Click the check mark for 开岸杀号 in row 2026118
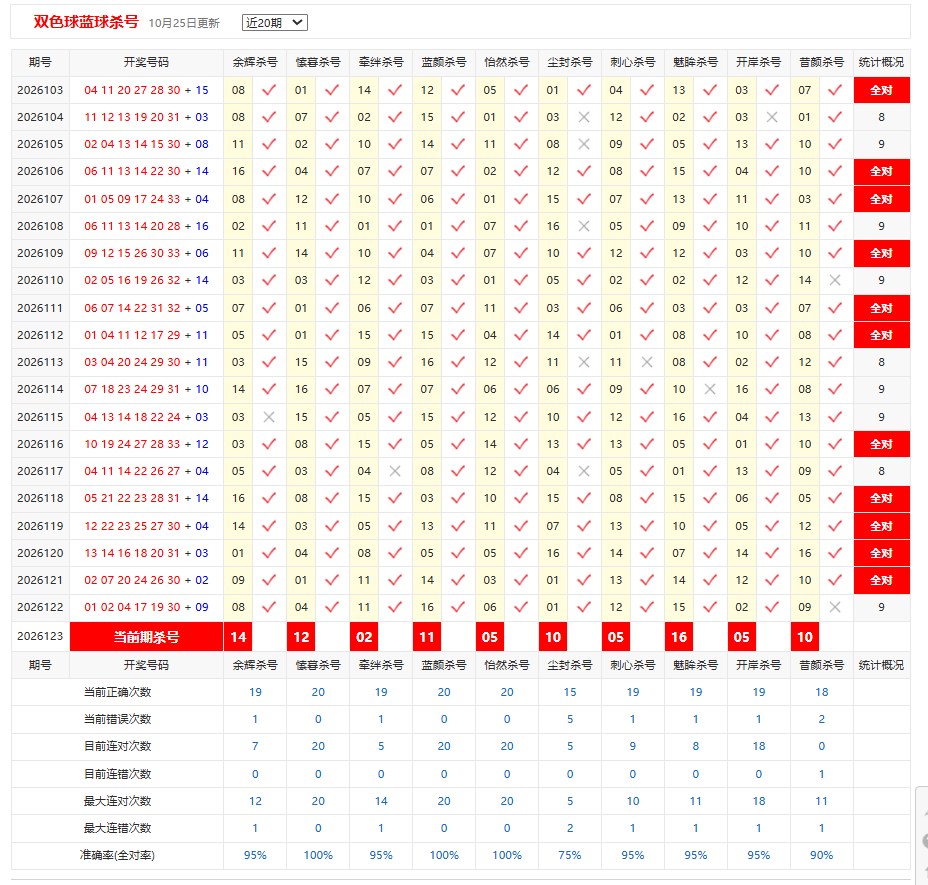This screenshot has width=928, height=885. (772, 498)
